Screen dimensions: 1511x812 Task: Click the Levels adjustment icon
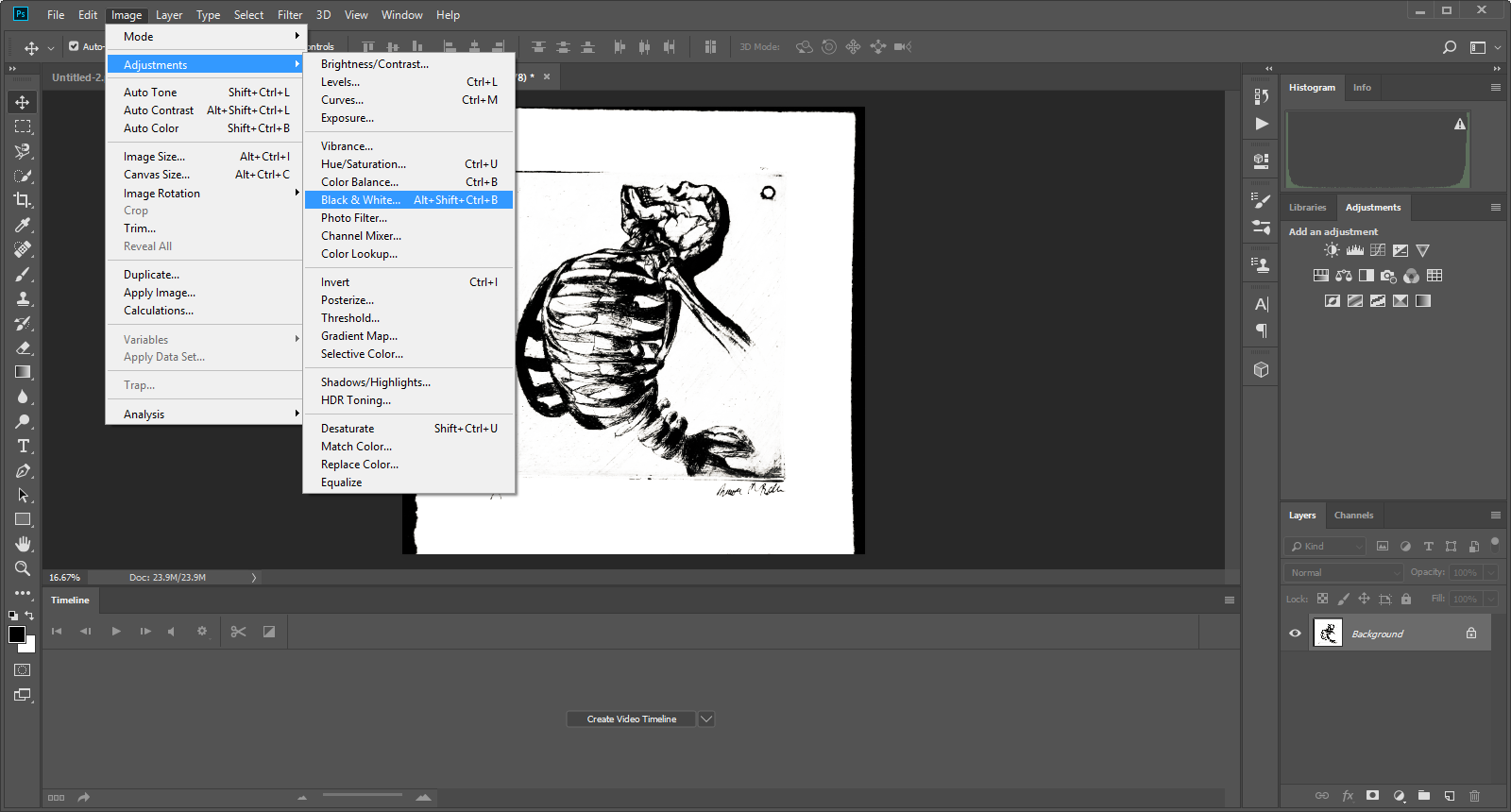tap(1355, 250)
